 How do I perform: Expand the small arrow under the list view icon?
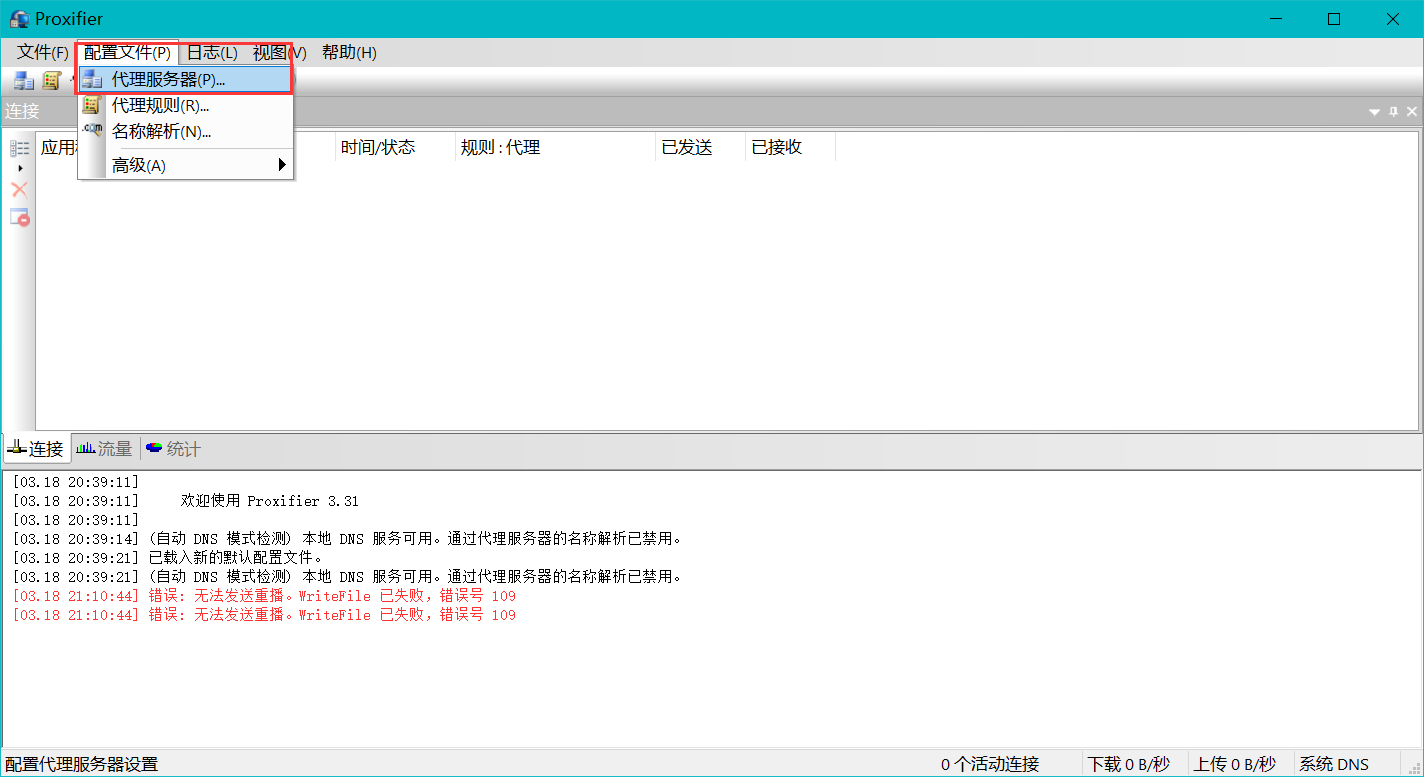click(x=20, y=168)
